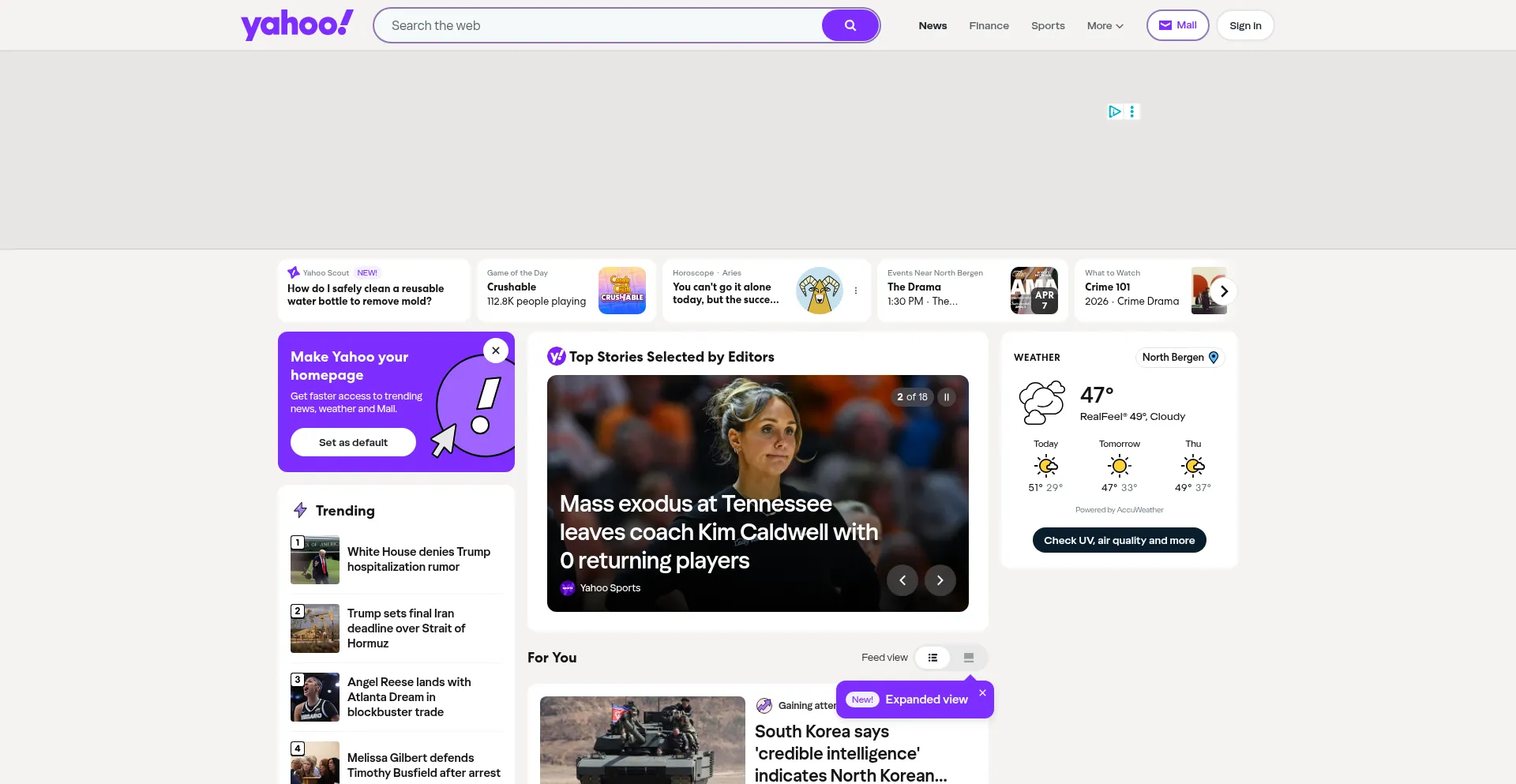Click the 2 of 18 slide counter
1516x784 pixels.
(x=912, y=397)
